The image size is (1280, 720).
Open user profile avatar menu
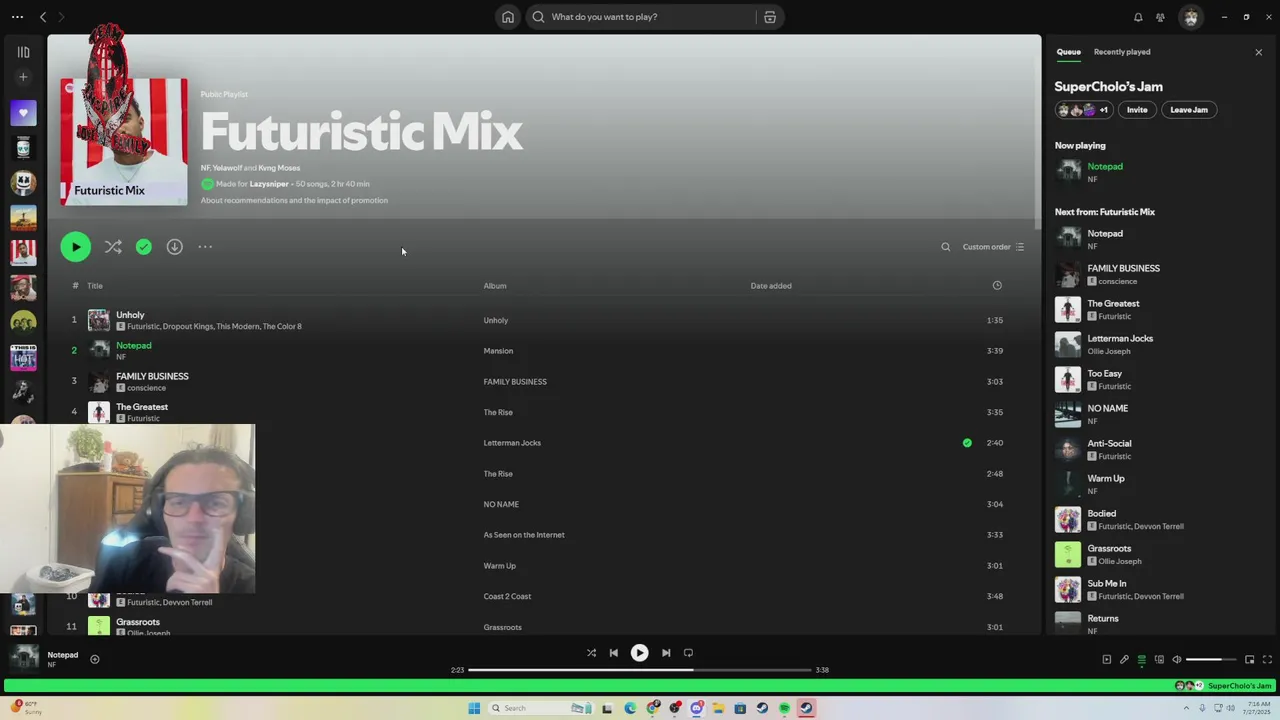click(x=1191, y=17)
